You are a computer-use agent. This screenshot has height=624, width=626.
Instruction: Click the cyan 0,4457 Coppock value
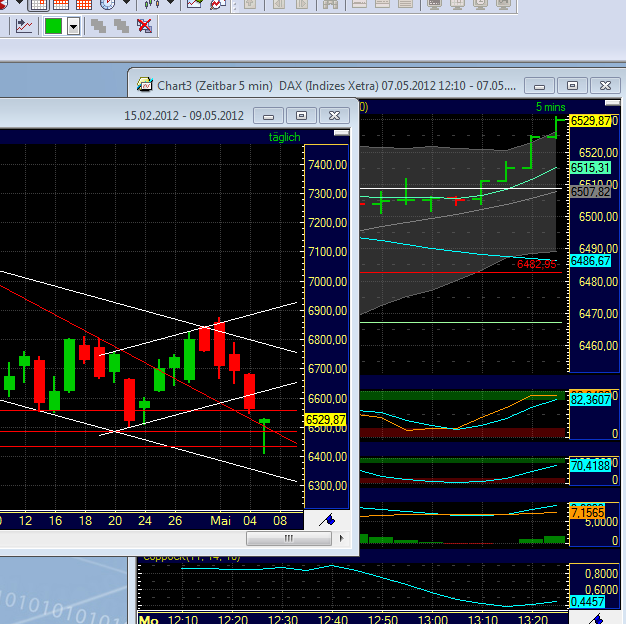[x=587, y=602]
